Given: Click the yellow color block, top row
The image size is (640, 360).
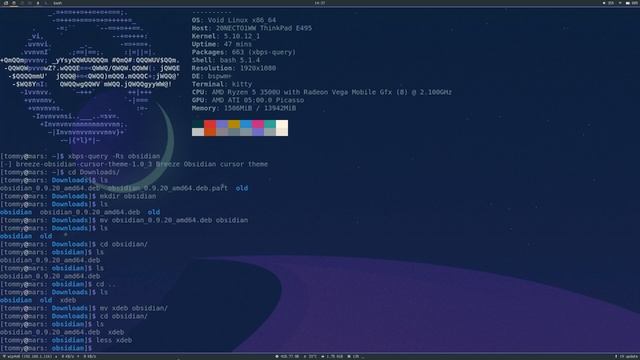Looking at the screenshot, I should click(x=234, y=124).
